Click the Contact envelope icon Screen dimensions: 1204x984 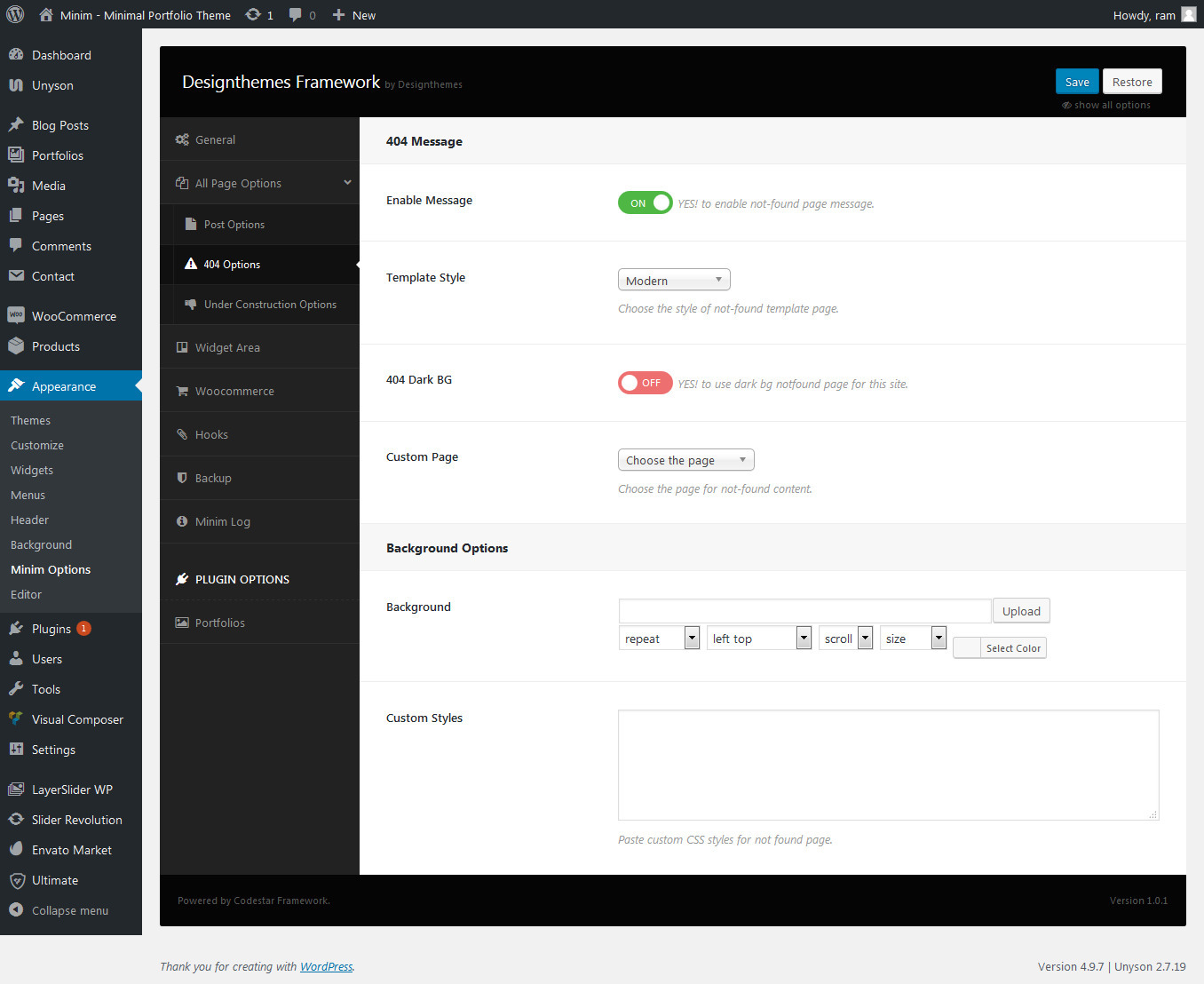pos(16,275)
